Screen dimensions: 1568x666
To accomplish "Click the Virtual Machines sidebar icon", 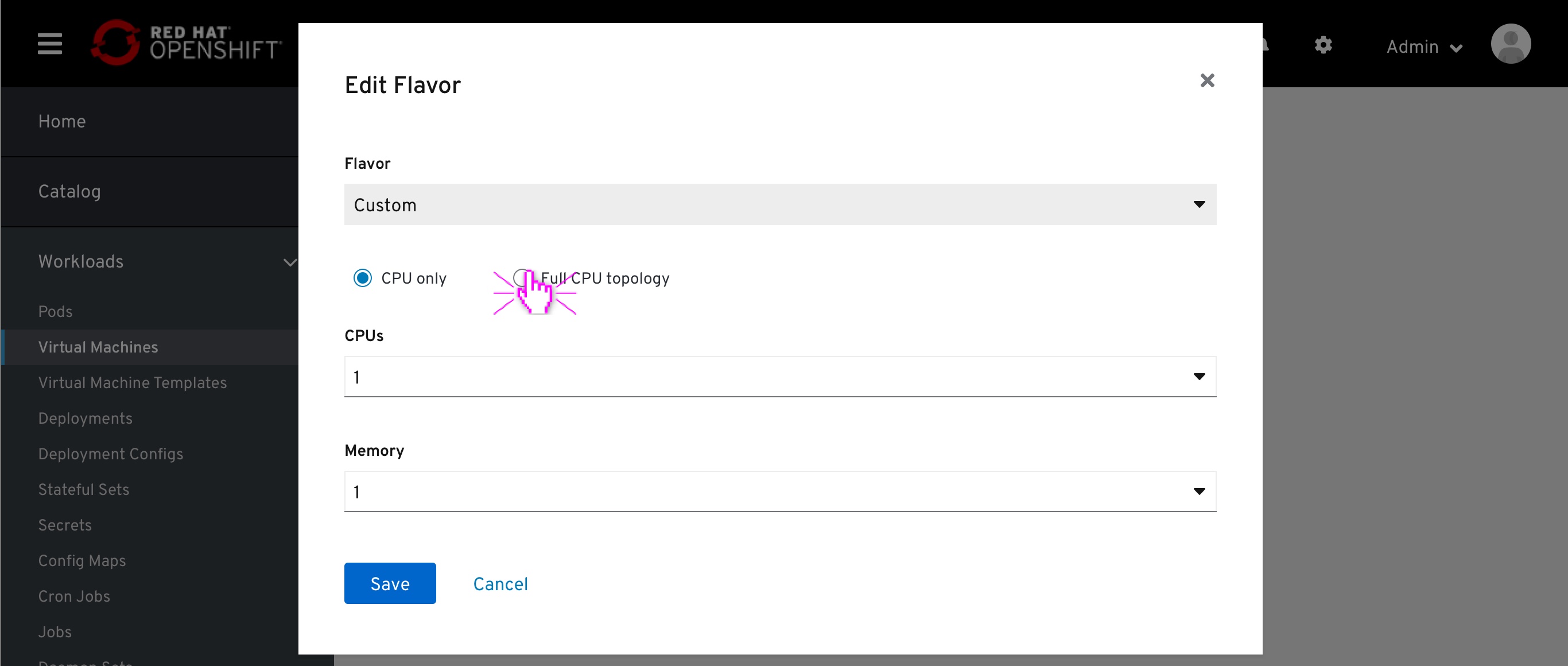I will (x=98, y=347).
